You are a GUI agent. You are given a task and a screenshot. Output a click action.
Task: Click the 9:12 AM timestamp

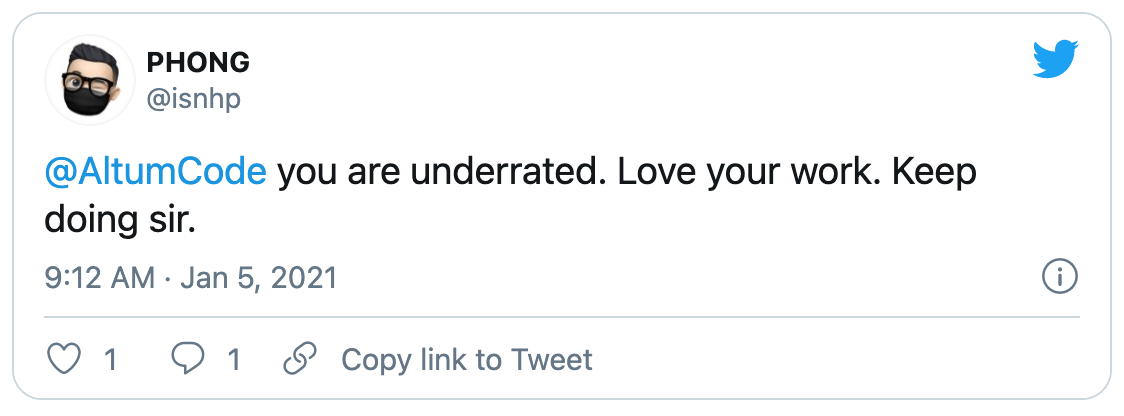tap(100, 278)
